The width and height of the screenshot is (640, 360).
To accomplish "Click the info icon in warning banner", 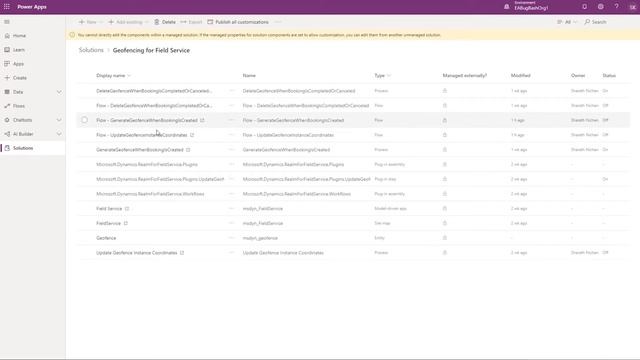I will (72, 35).
